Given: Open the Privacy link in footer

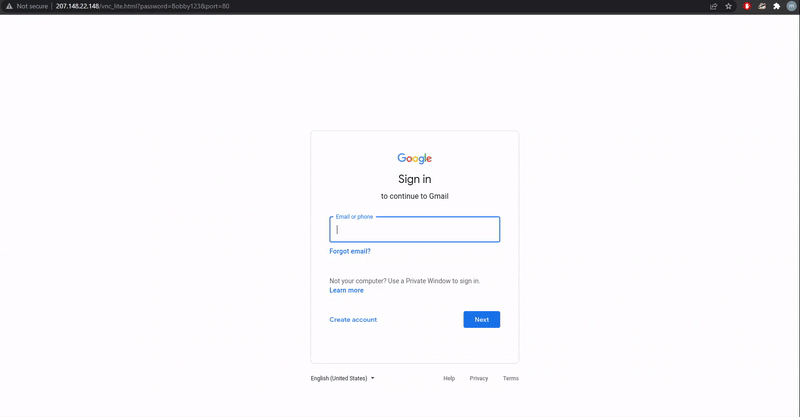Looking at the screenshot, I should (x=479, y=378).
